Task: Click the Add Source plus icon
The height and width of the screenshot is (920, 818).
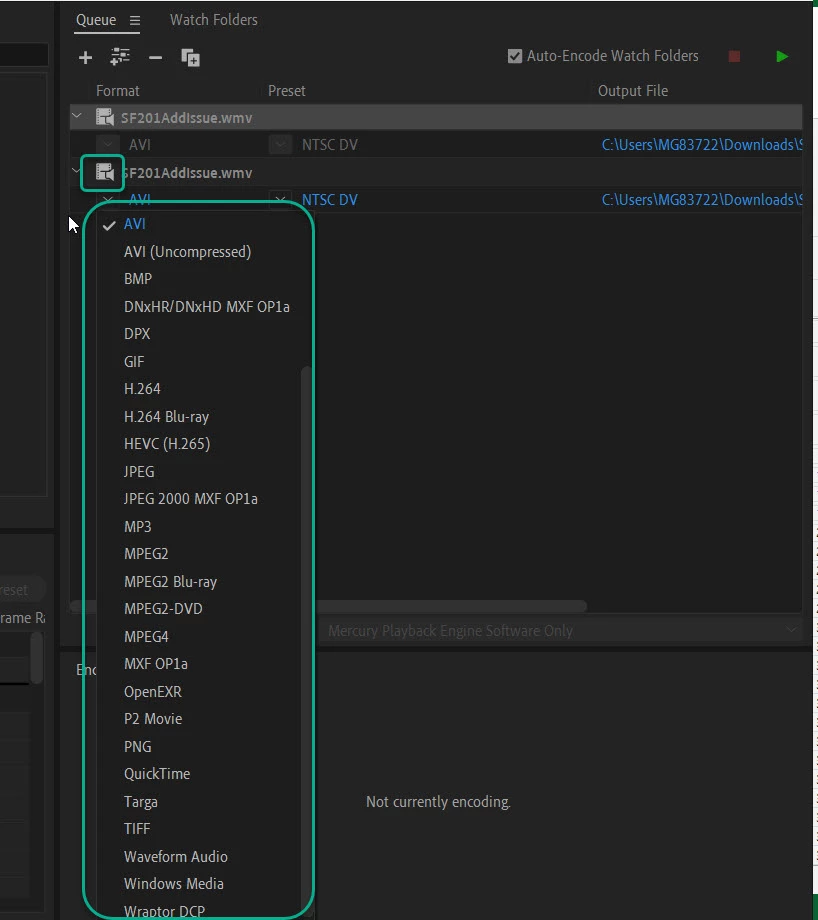Action: (x=85, y=58)
